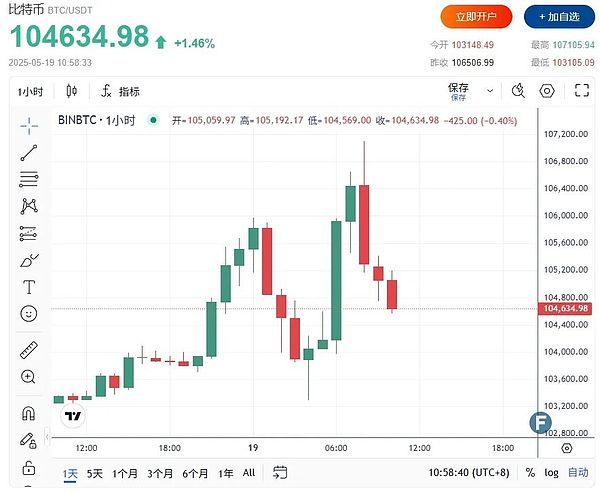
Task: Open the 指标 indicators menu
Action: coord(120,91)
